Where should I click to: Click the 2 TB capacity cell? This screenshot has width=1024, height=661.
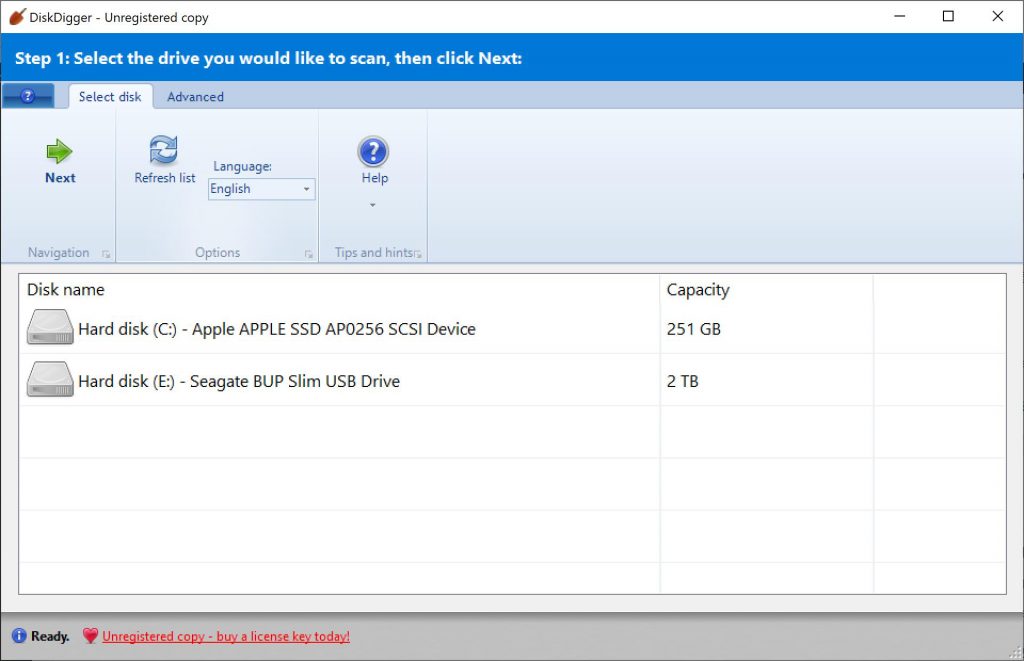[x=682, y=381]
